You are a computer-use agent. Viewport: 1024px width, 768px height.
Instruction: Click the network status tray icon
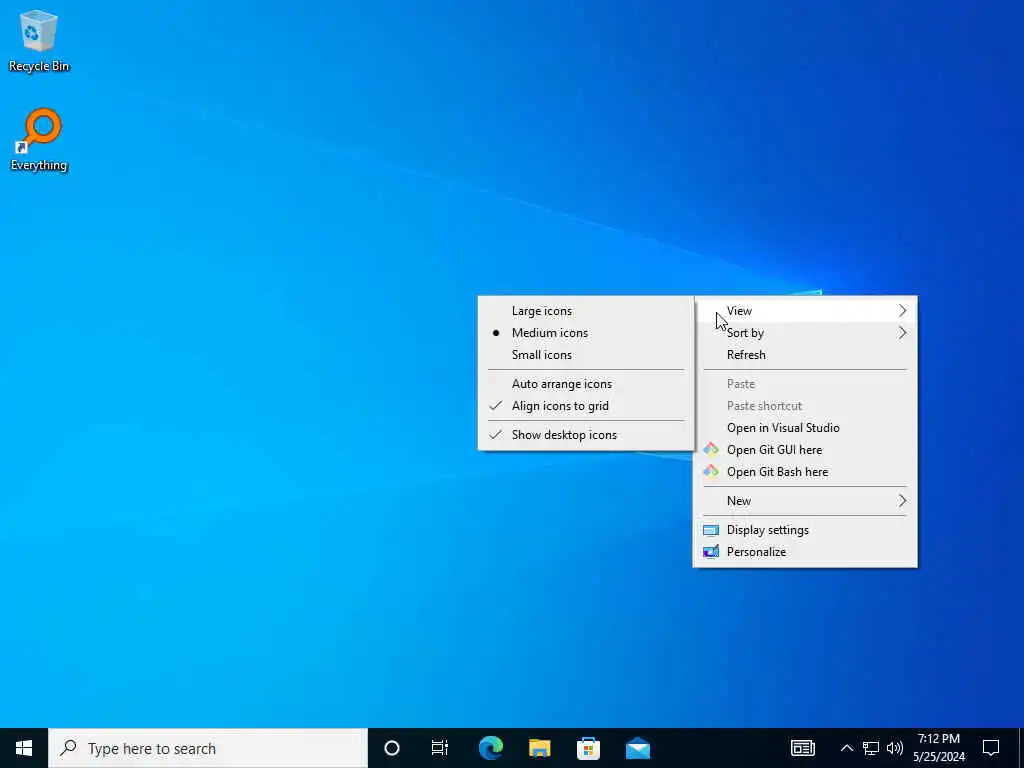click(x=871, y=748)
